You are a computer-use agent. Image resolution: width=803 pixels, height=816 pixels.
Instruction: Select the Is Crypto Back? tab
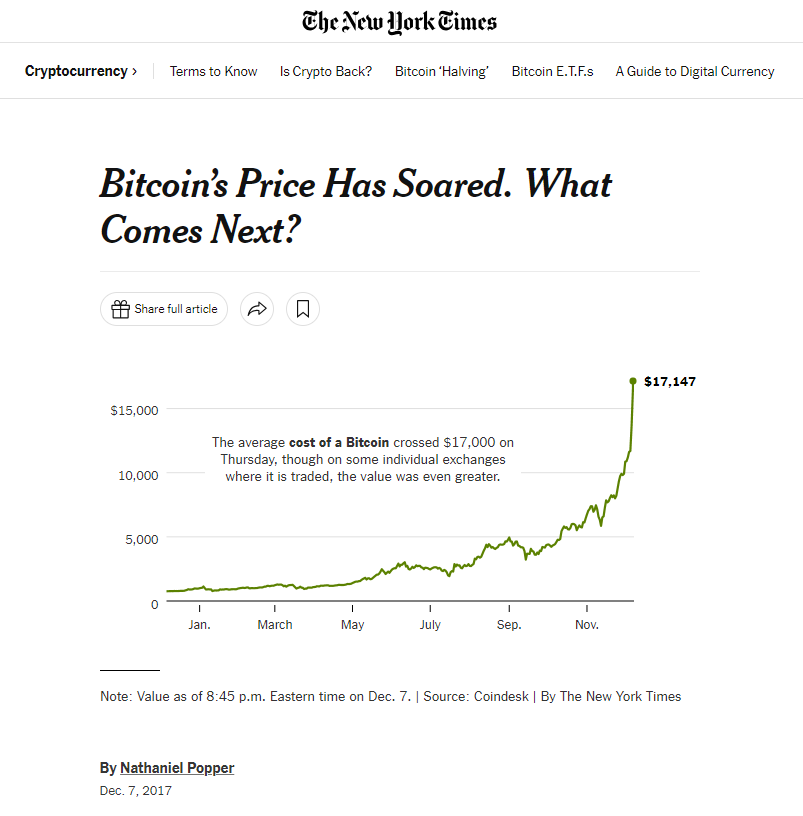click(325, 71)
